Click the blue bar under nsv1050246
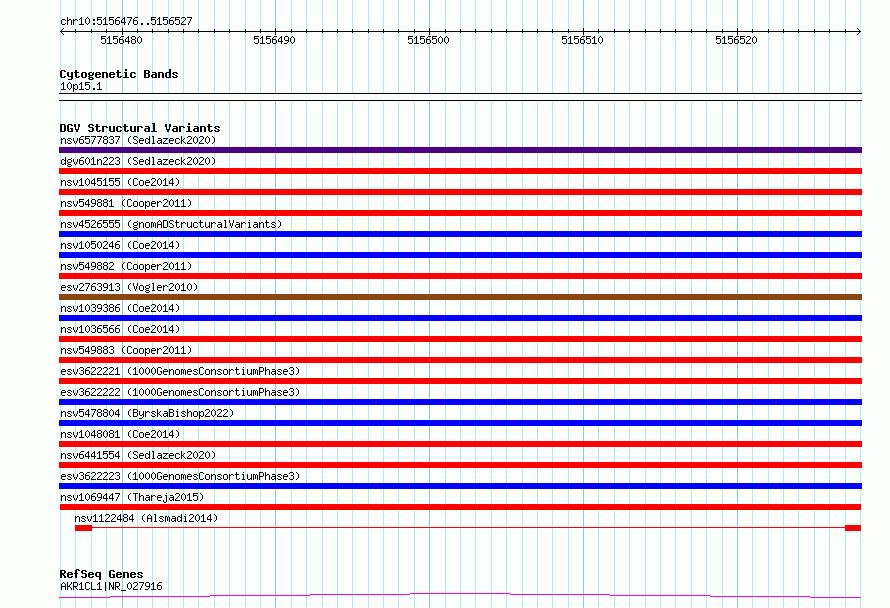Viewport: 890px width, 608px height. pos(460,255)
